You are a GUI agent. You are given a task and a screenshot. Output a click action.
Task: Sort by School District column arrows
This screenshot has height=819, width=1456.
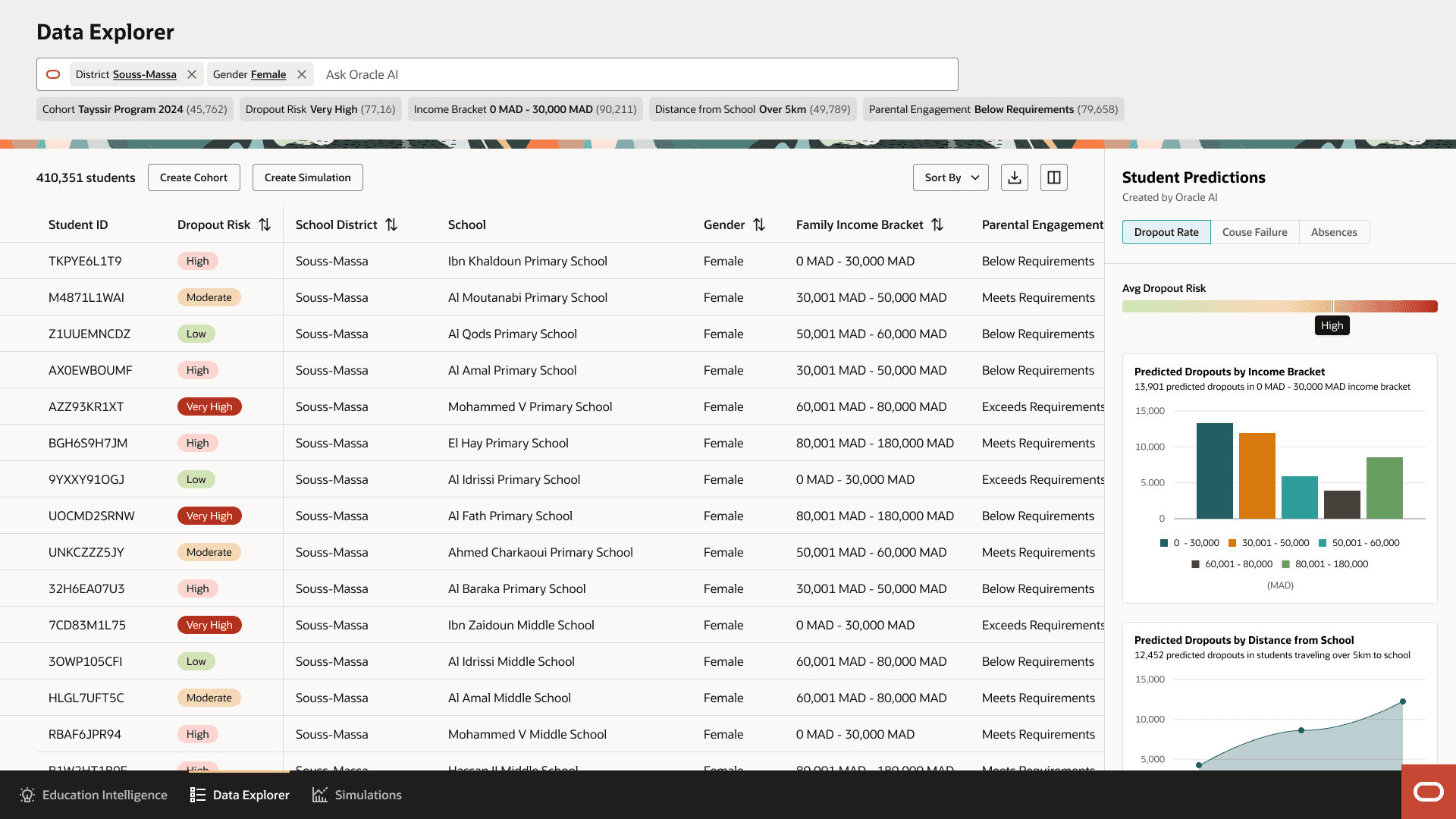tap(391, 225)
